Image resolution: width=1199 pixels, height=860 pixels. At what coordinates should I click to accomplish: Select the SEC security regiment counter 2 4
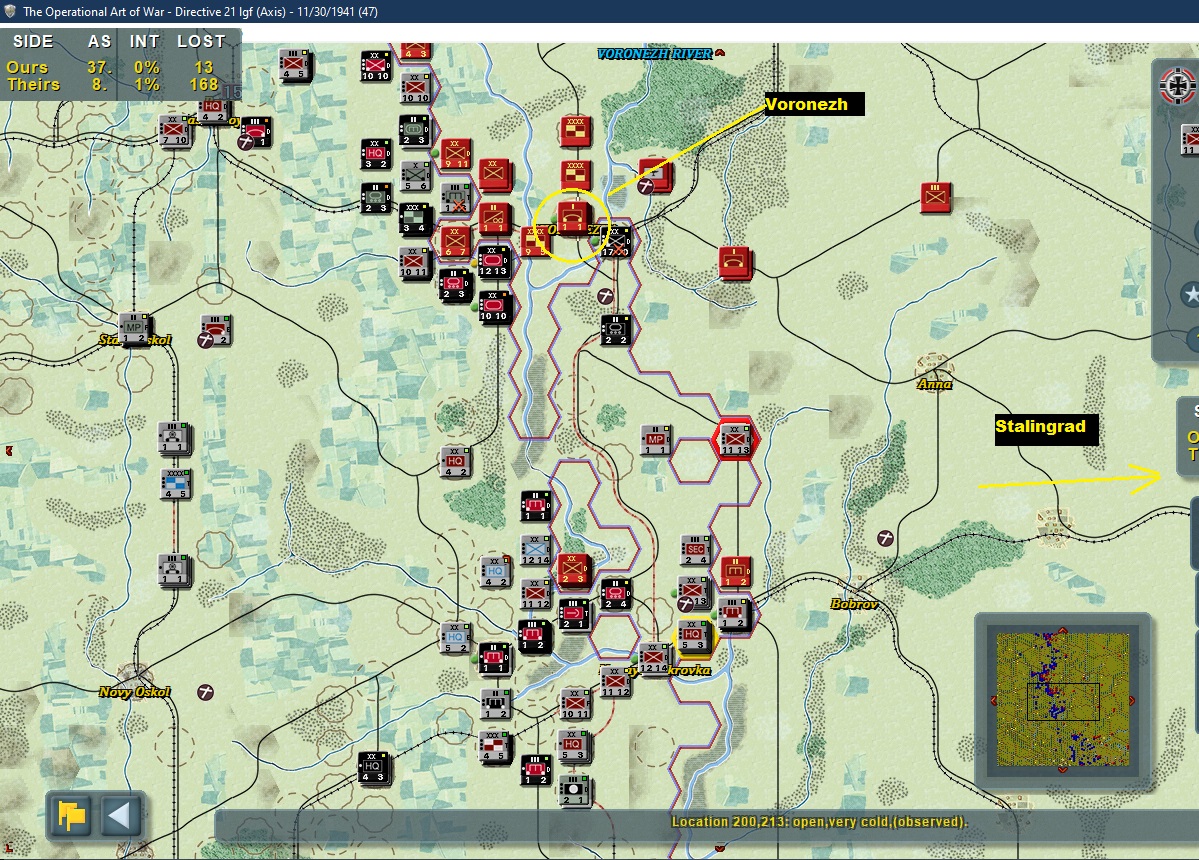point(695,550)
